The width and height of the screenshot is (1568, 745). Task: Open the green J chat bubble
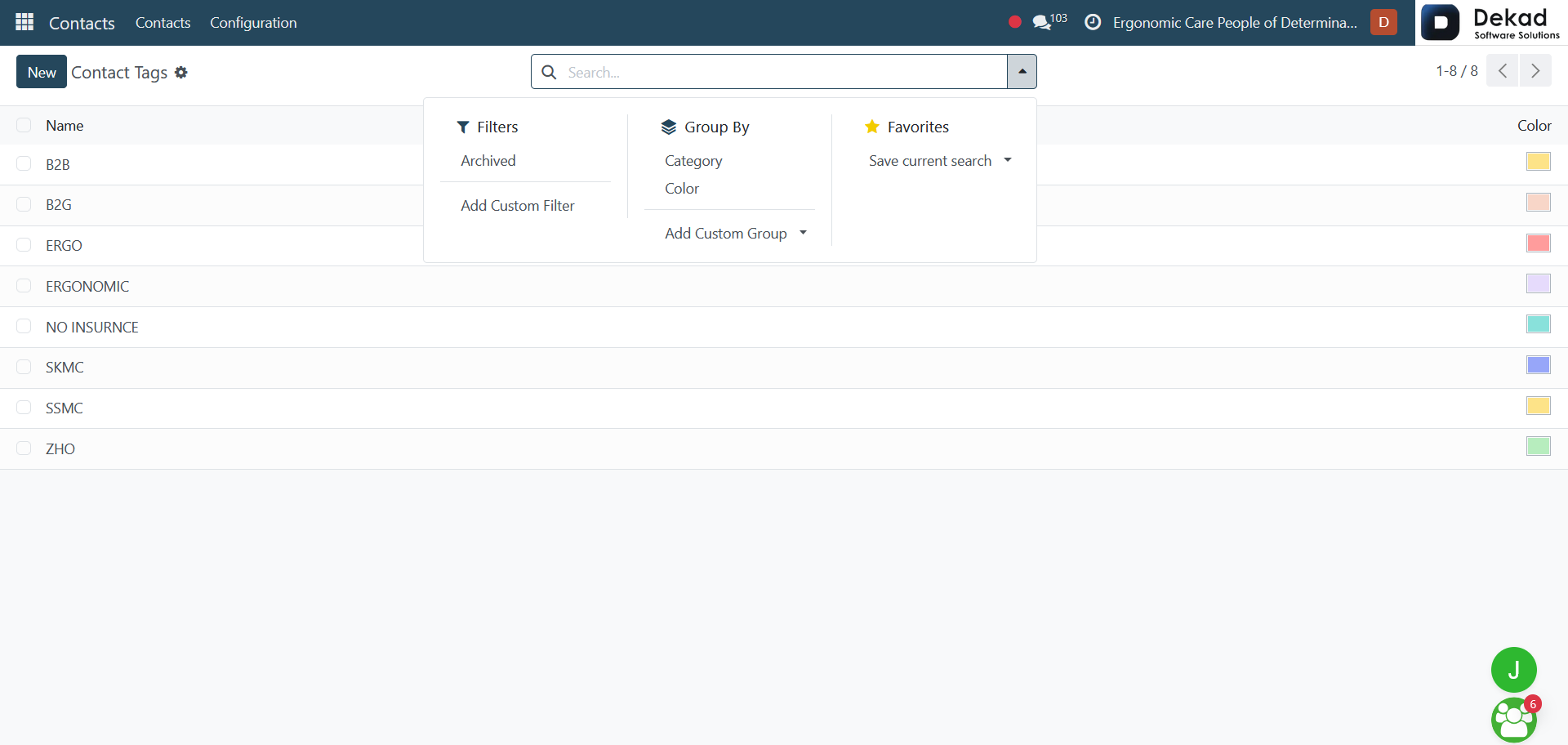(x=1513, y=670)
